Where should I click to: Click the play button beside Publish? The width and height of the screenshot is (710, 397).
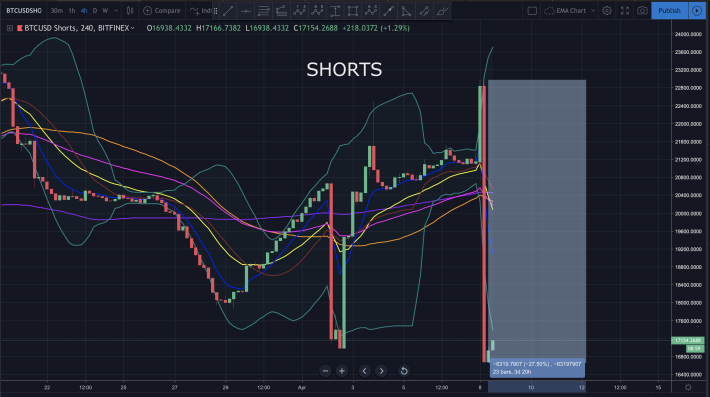point(696,10)
